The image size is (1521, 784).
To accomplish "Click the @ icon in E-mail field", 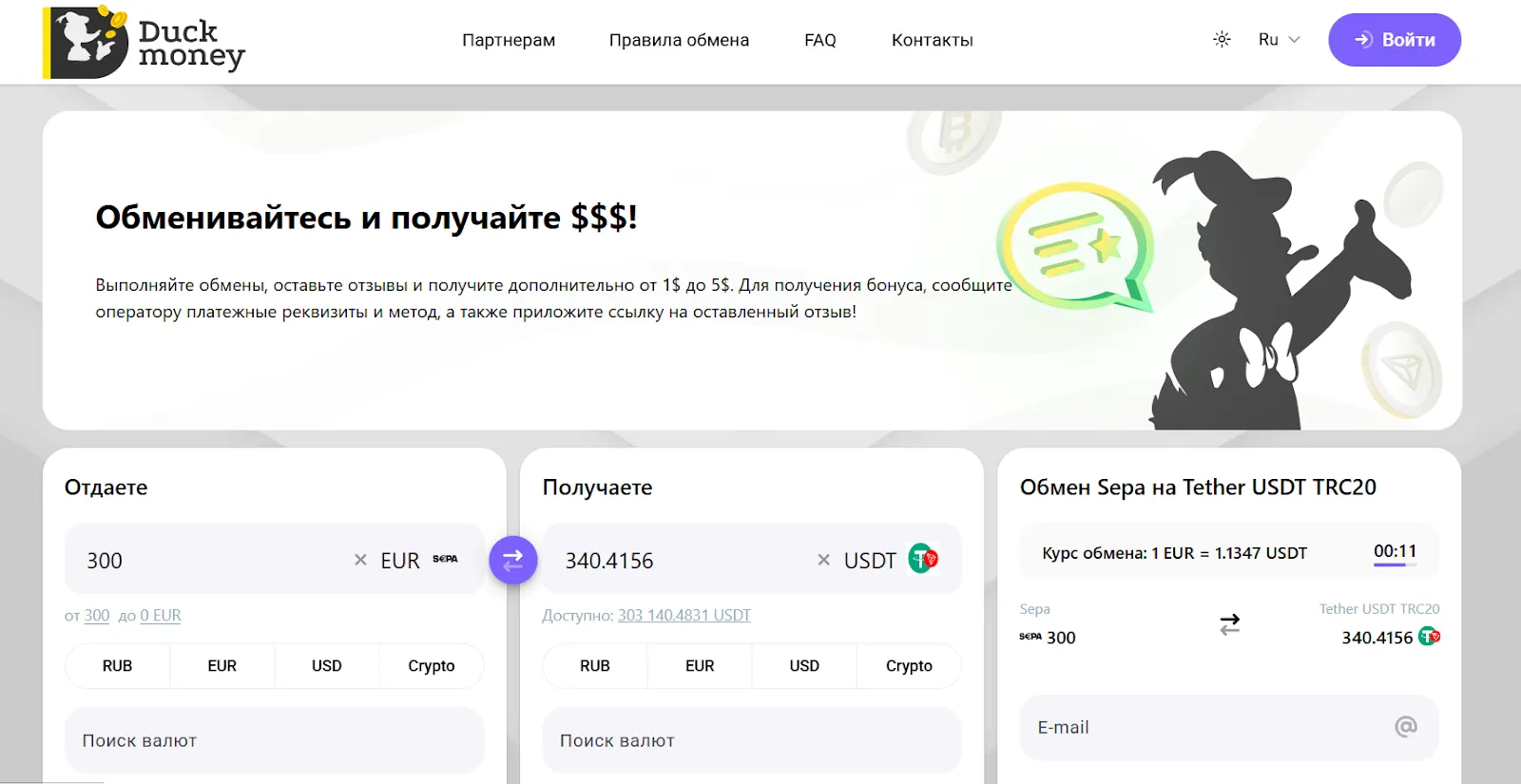I will tap(1406, 727).
